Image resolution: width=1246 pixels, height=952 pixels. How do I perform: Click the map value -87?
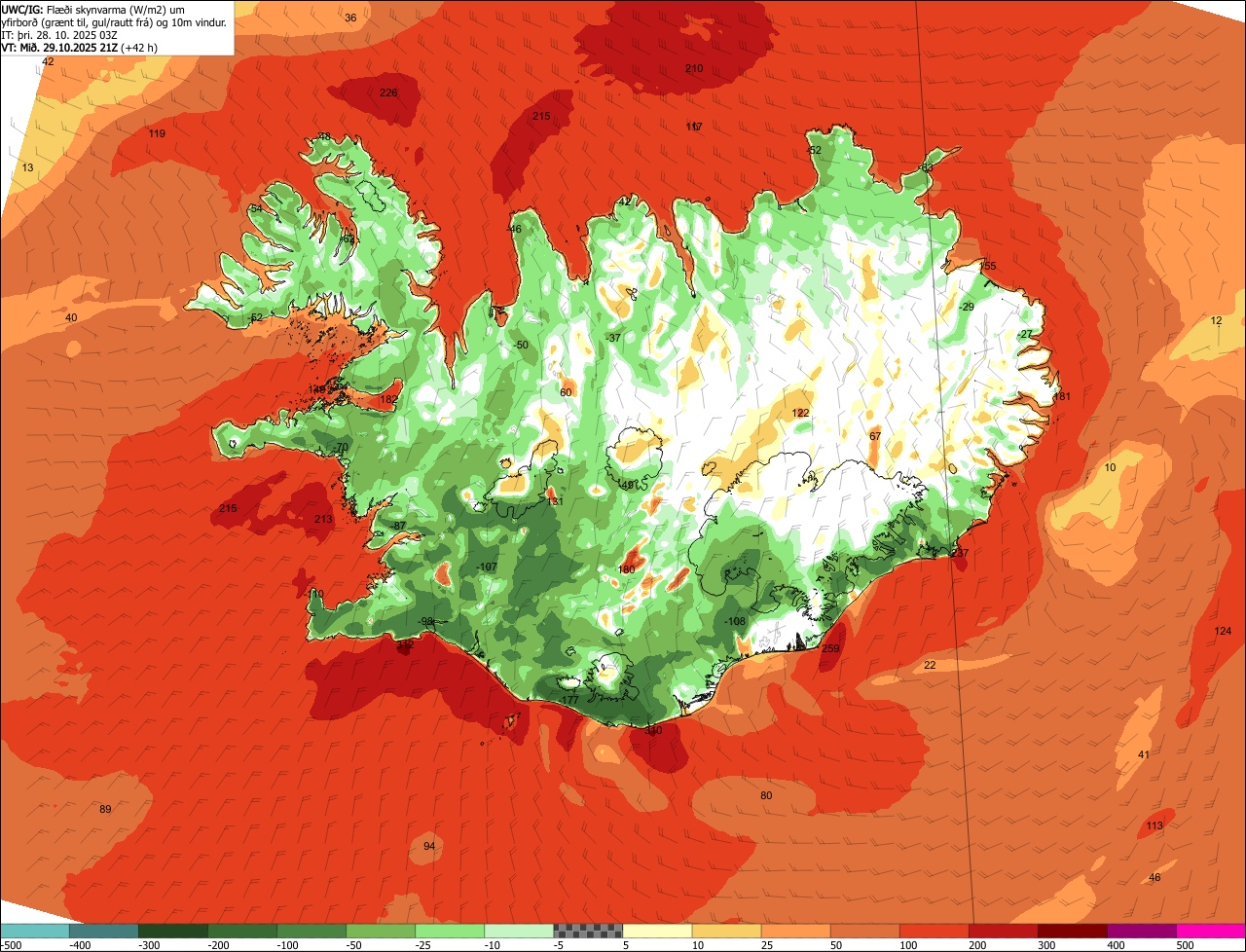coord(397,526)
